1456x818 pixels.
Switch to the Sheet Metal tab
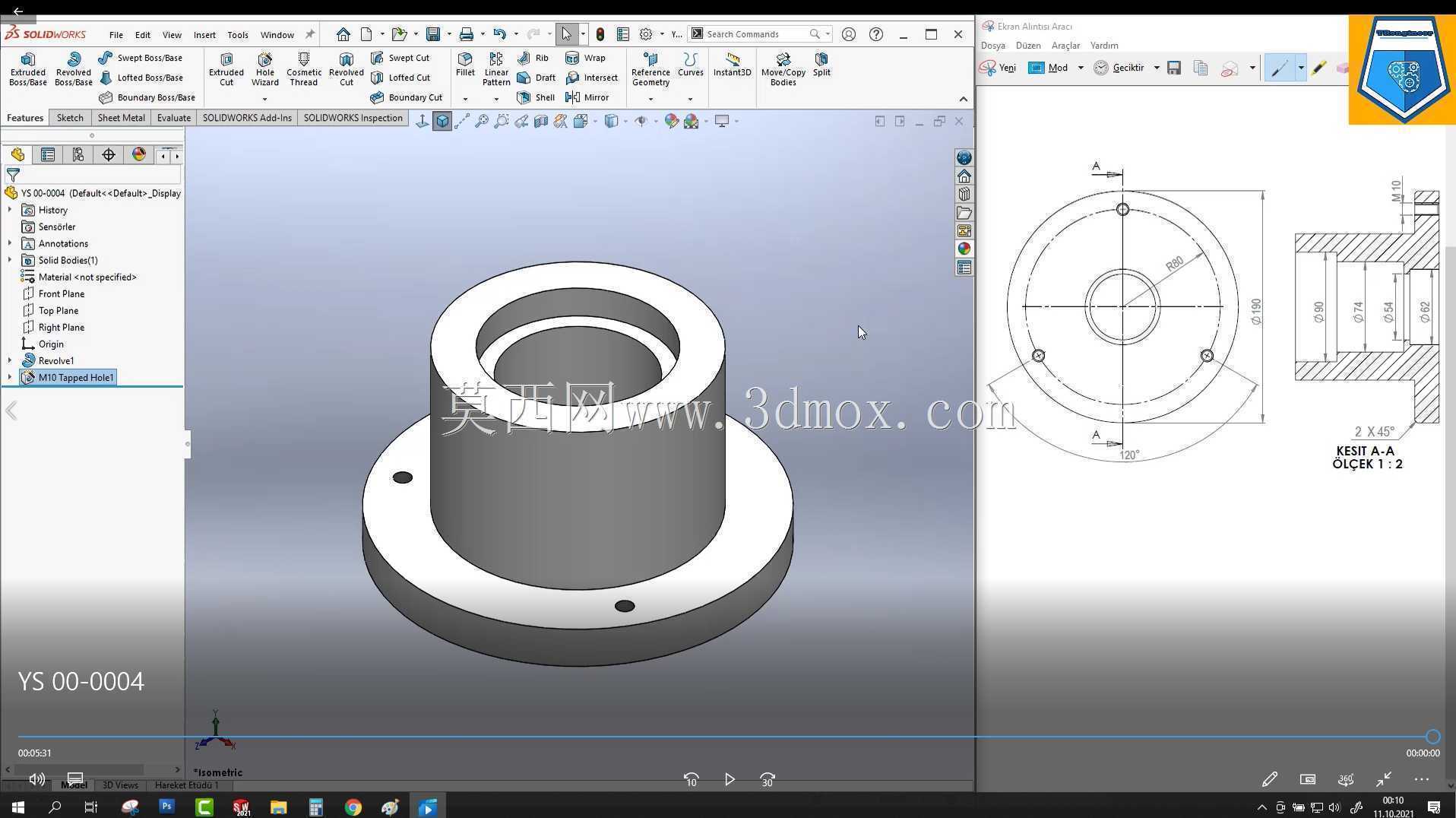click(121, 118)
